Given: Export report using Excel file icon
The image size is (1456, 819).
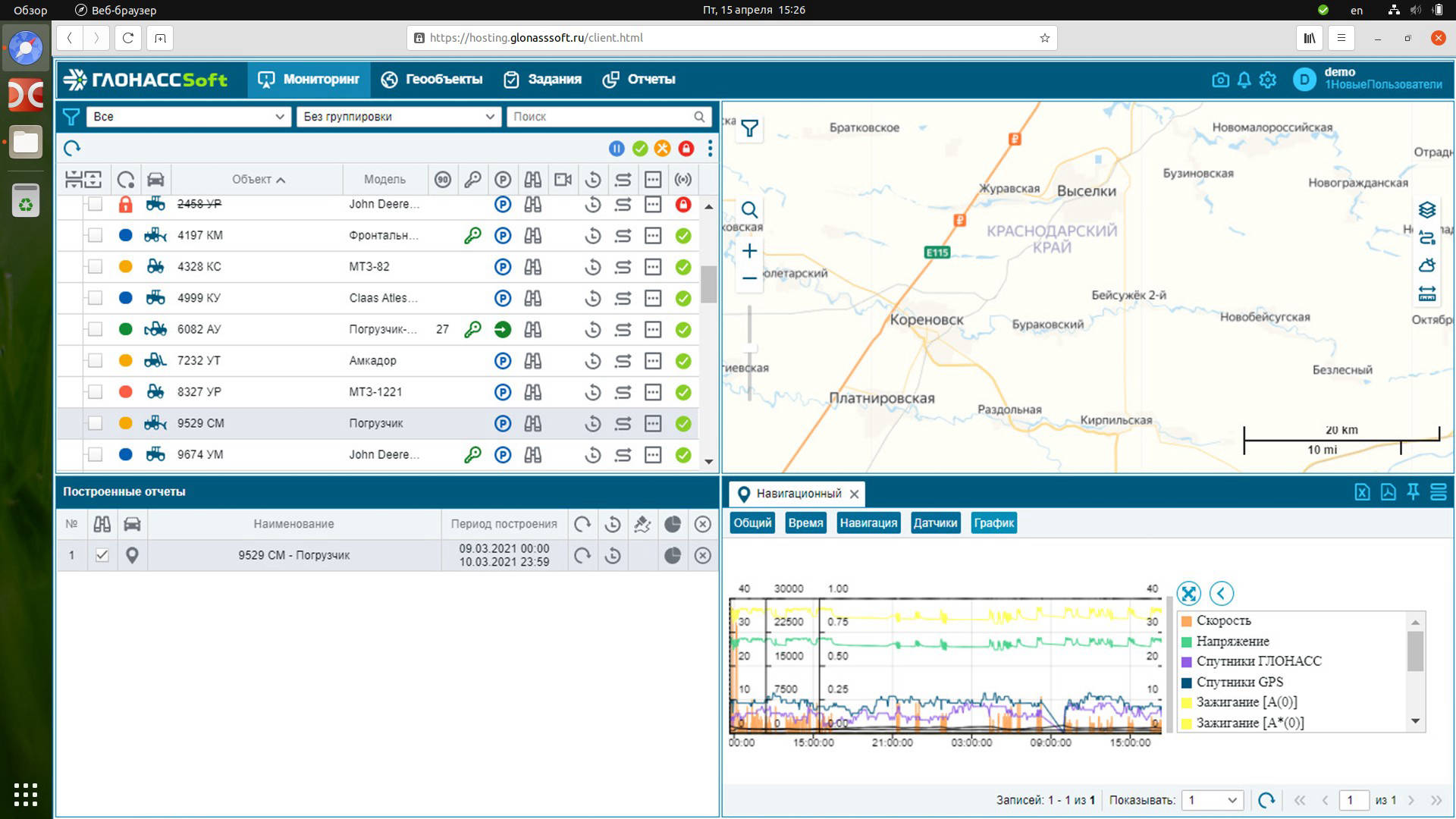Looking at the screenshot, I should (1362, 492).
